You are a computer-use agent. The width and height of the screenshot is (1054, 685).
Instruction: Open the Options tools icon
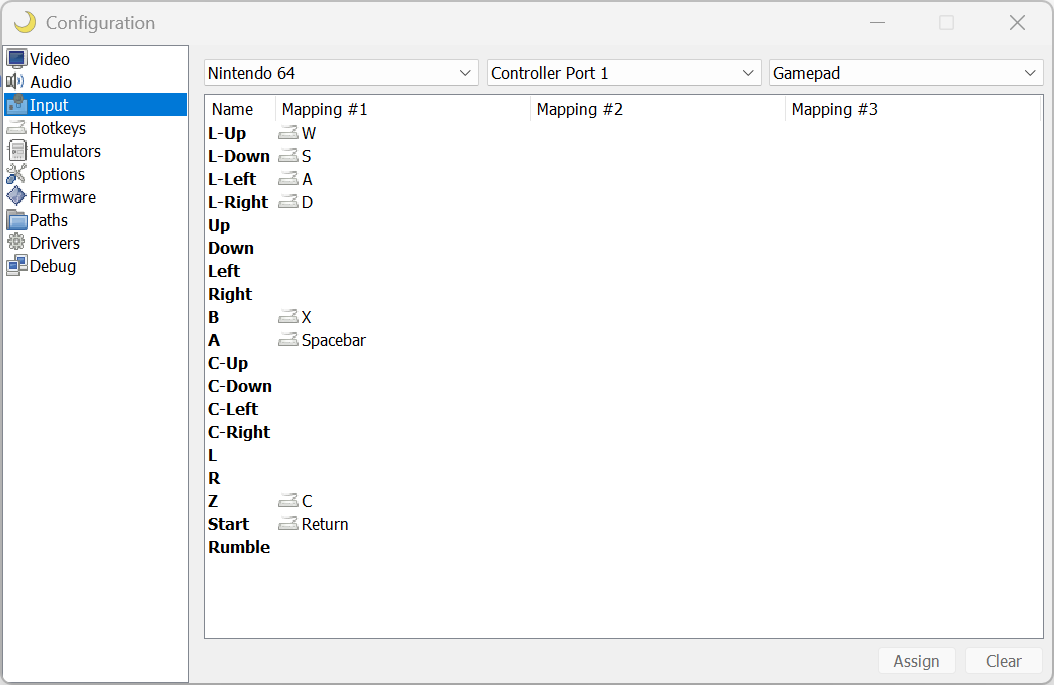coord(16,174)
